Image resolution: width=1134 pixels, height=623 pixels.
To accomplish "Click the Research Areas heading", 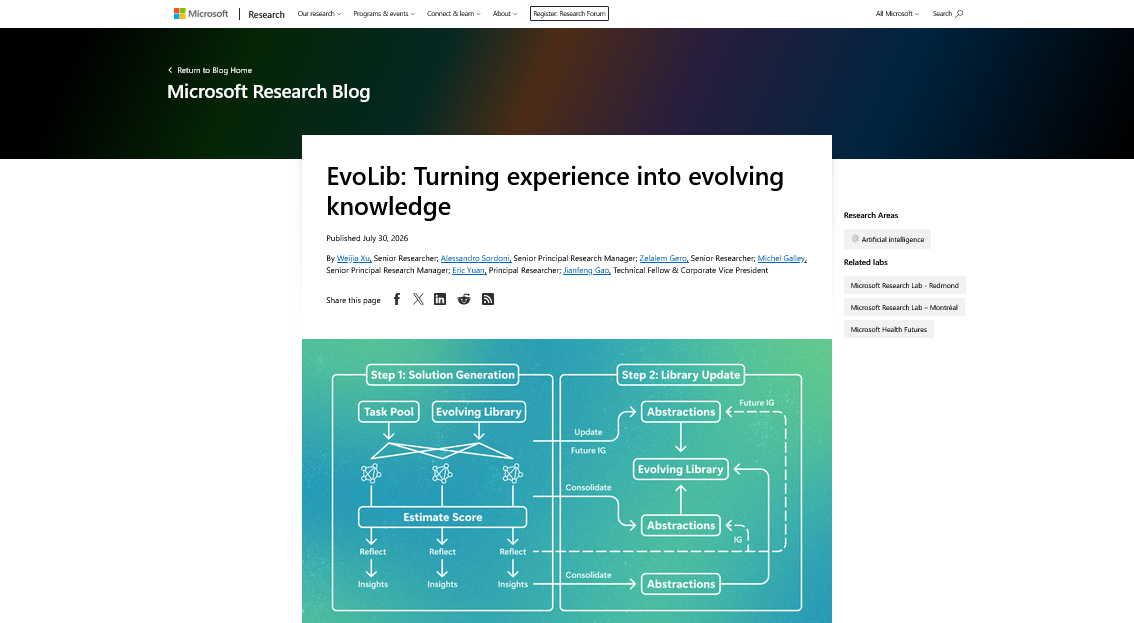I will [871, 216].
